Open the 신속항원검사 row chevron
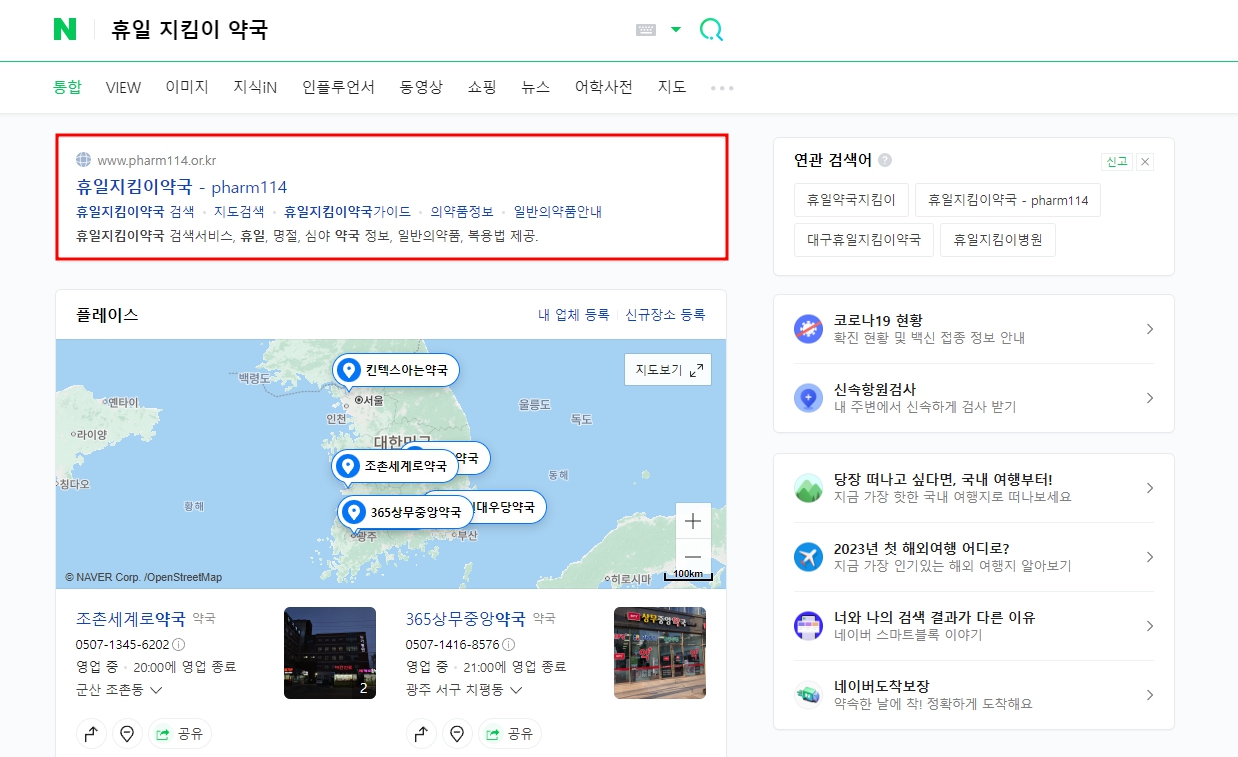This screenshot has height=757, width=1238. [x=1150, y=398]
